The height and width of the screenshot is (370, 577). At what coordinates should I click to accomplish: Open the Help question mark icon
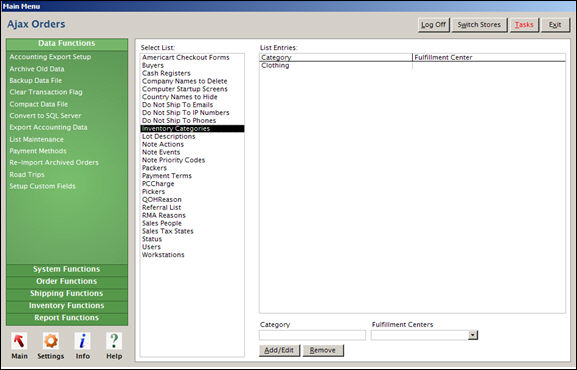tap(114, 341)
